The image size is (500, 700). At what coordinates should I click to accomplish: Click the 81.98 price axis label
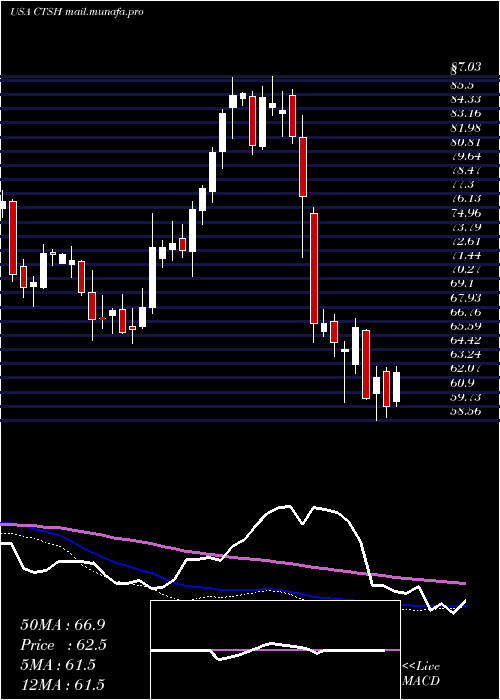coord(465,128)
